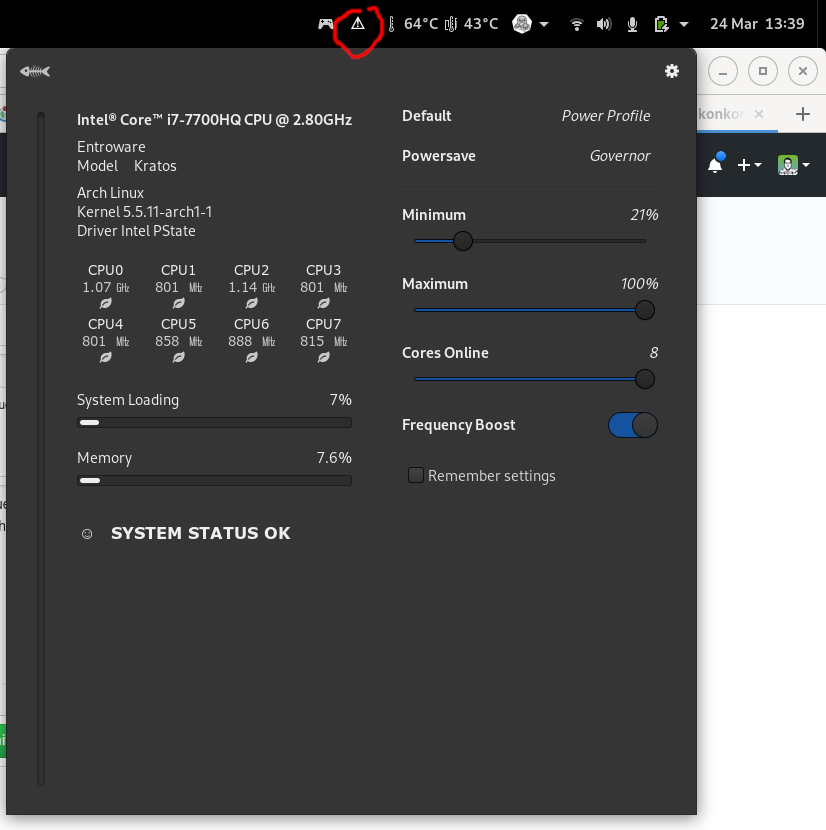The width and height of the screenshot is (826, 830).
Task: Click the CPU0 leaf governor icon
Action: pos(105,303)
